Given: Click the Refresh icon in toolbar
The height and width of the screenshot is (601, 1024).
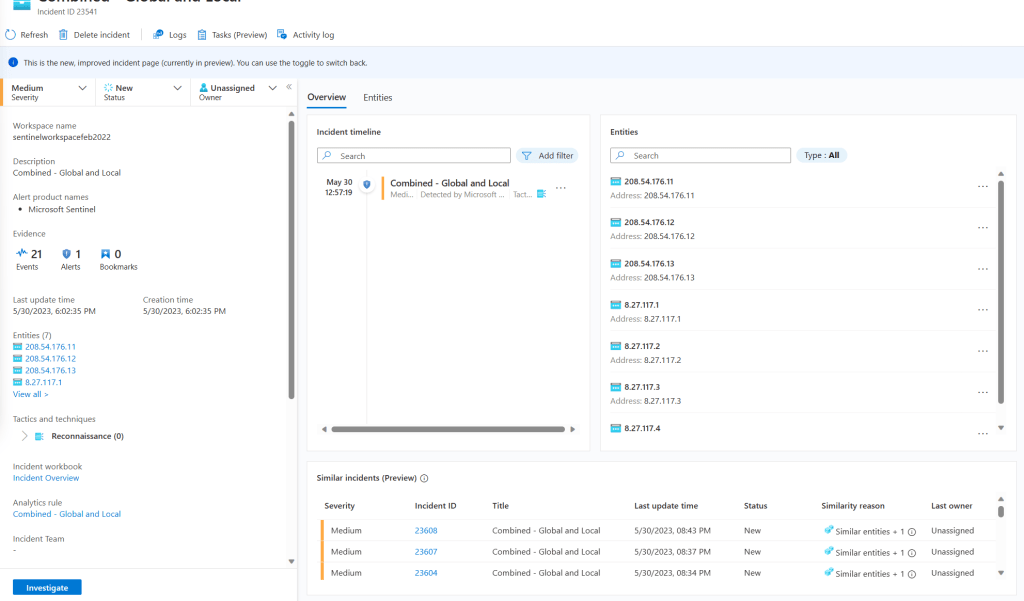Looking at the screenshot, I should 10,35.
